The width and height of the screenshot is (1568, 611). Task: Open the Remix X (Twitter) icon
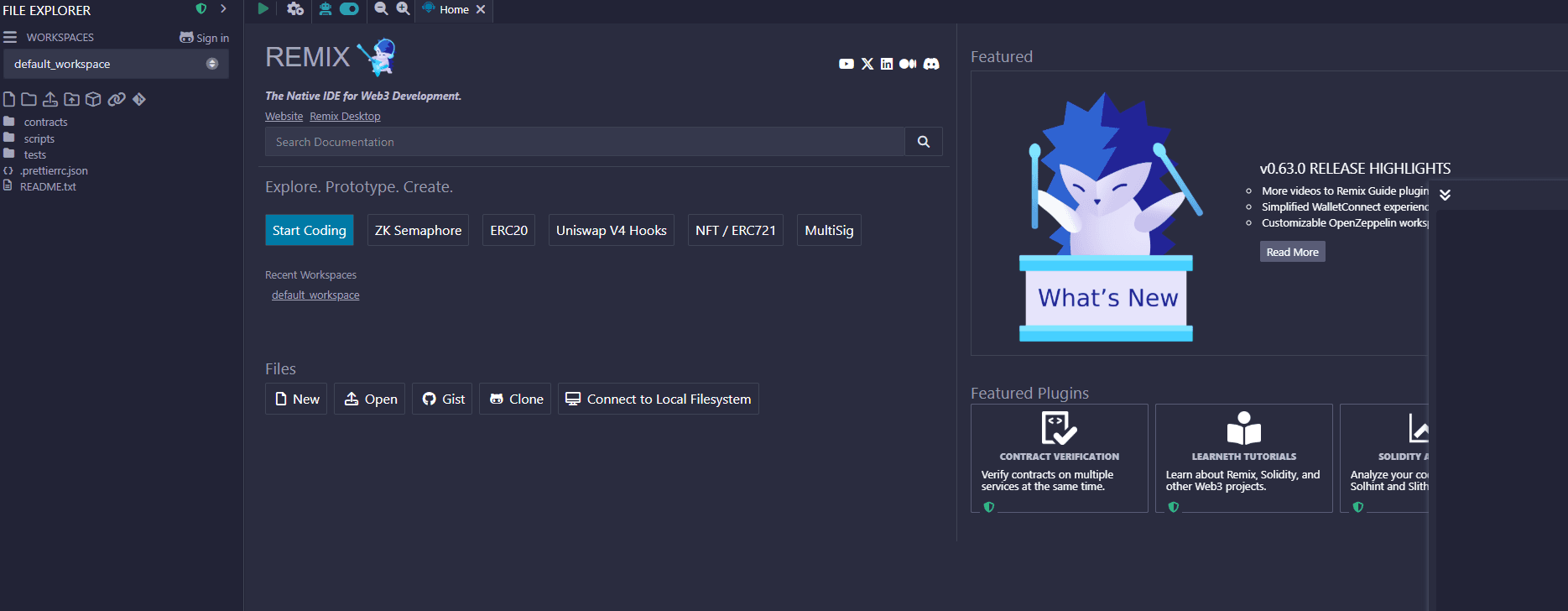(x=867, y=64)
